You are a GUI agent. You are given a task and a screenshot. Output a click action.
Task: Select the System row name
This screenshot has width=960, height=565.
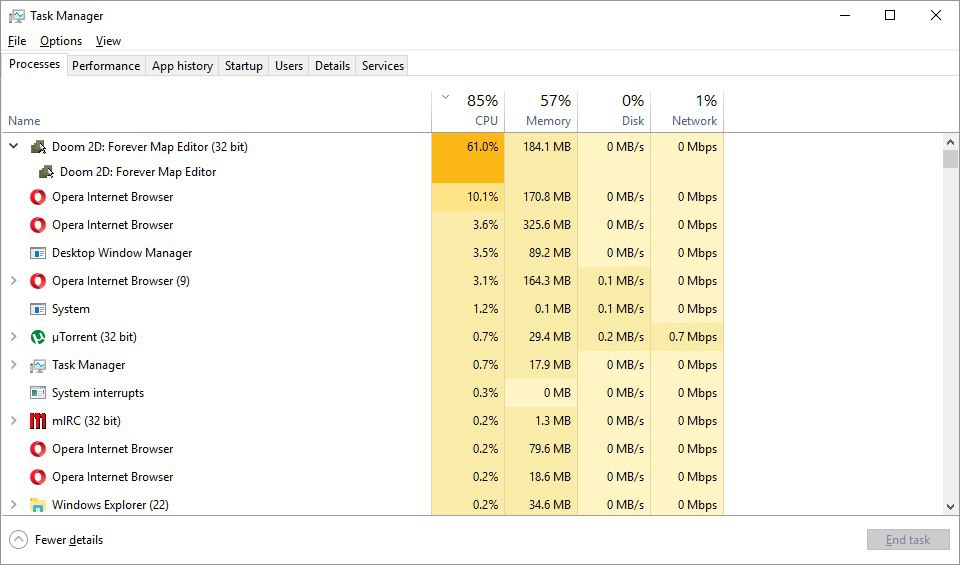pos(71,309)
